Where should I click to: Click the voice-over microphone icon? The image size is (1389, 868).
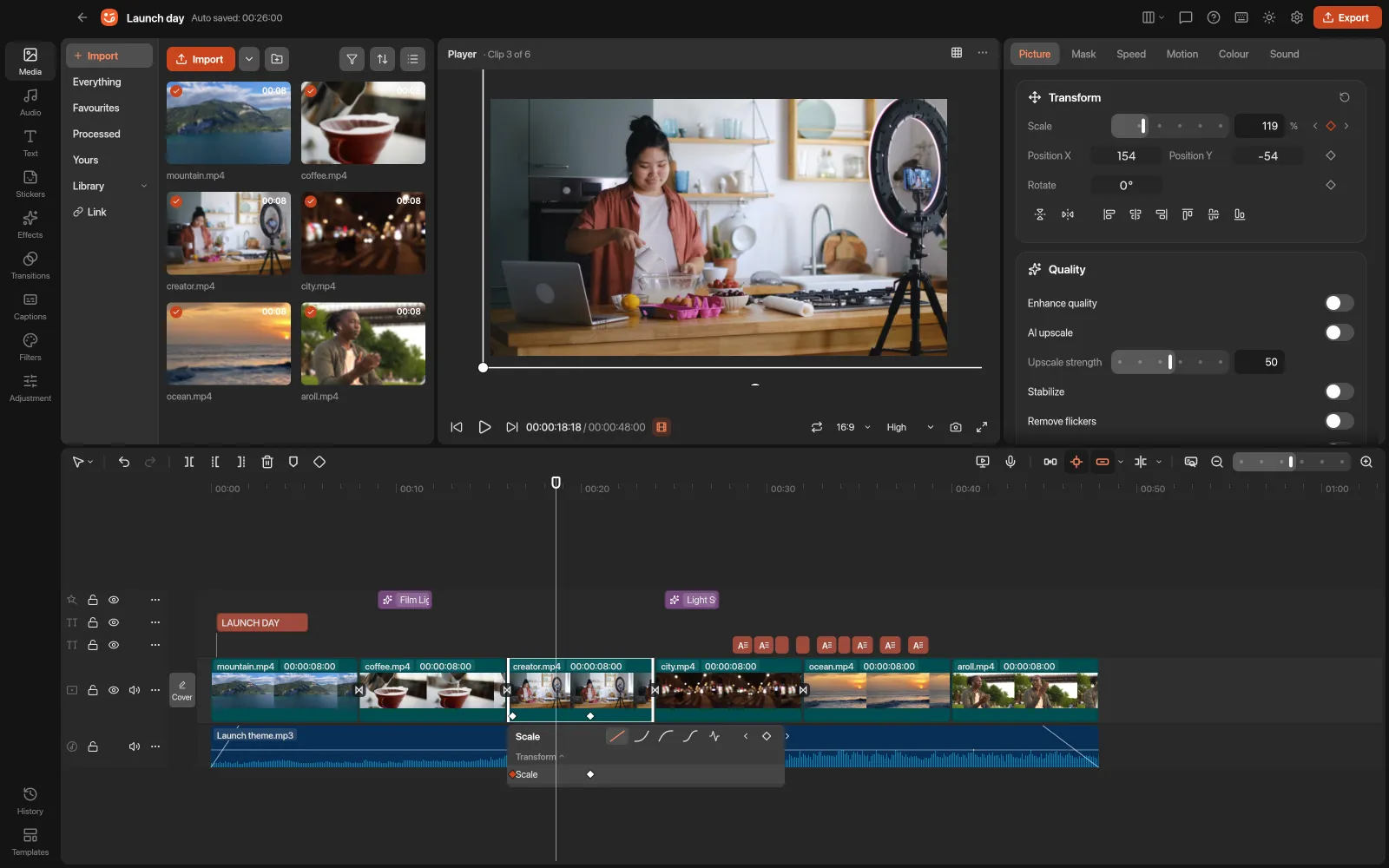pyautogui.click(x=1010, y=462)
